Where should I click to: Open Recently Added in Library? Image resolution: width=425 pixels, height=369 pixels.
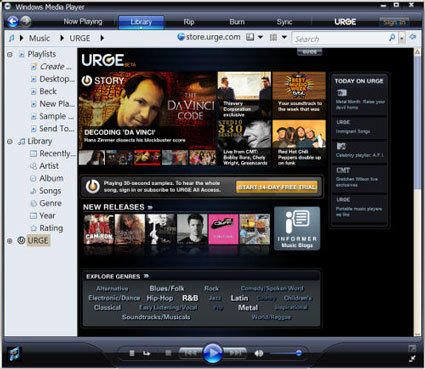pyautogui.click(x=53, y=154)
